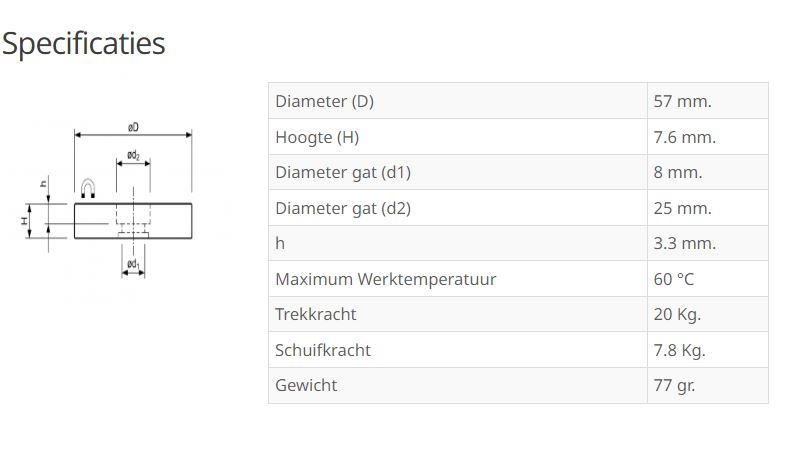The image size is (788, 449).
Task: Click the horseshoe magnet icon in the diagram
Action: pos(89,187)
